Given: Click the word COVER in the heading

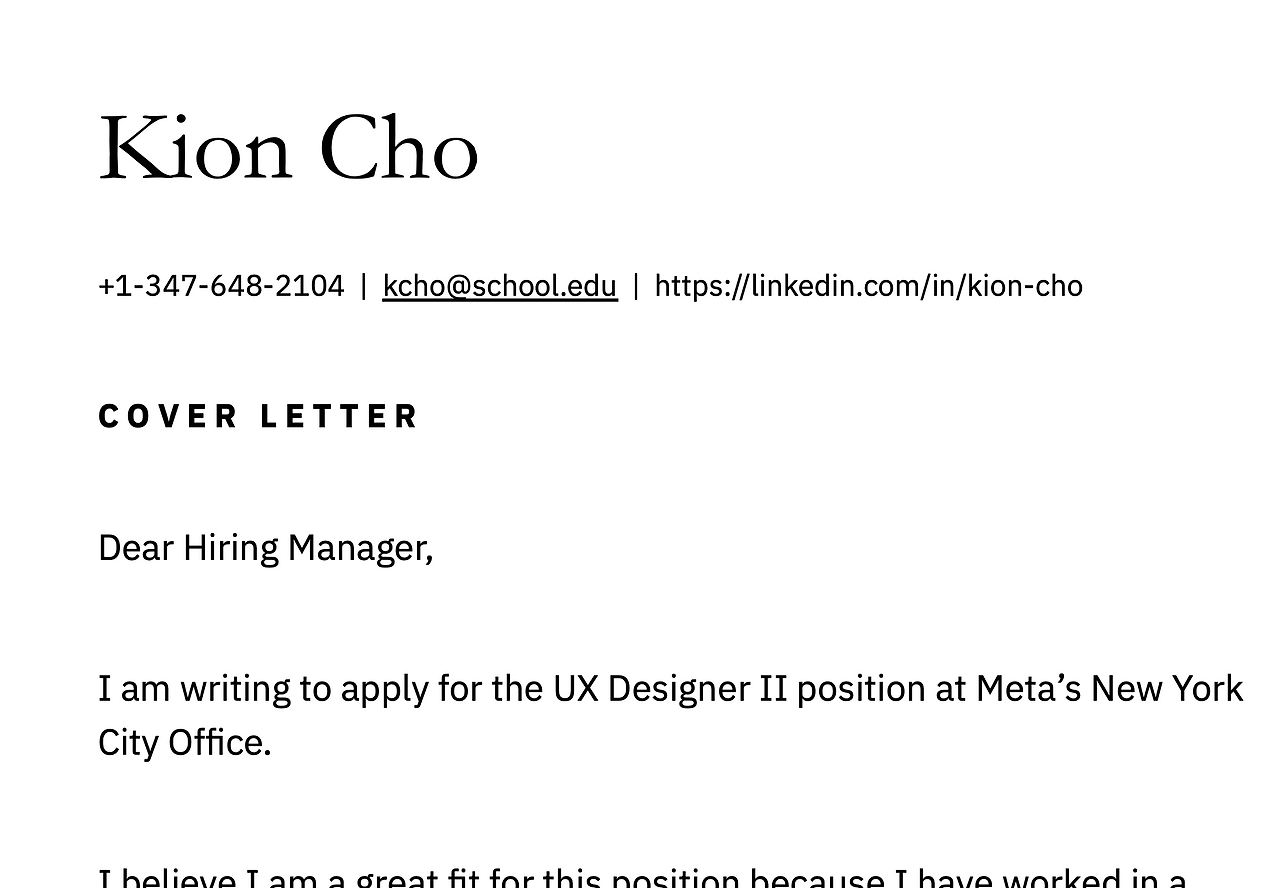Looking at the screenshot, I should tap(168, 416).
